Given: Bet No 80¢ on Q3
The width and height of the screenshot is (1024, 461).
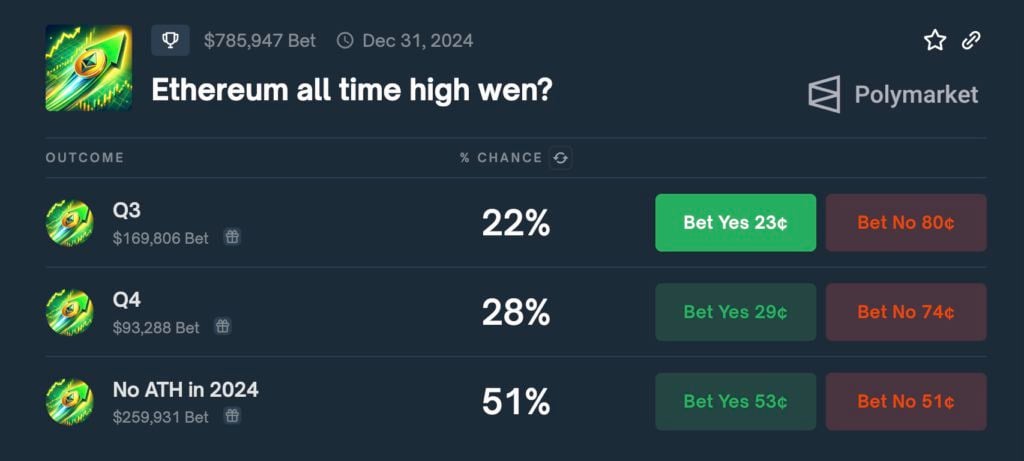Looking at the screenshot, I should click(905, 222).
